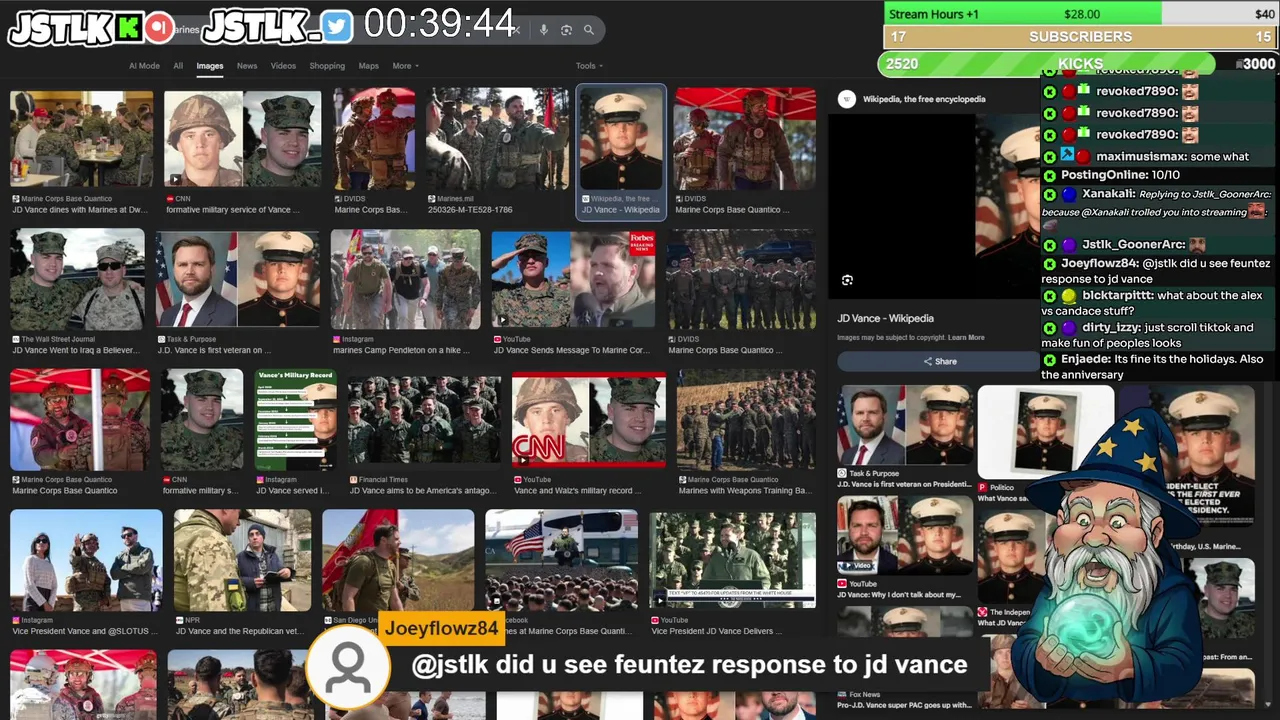Open 'marines Camp Pendleton on a hike' Instagram image
The width and height of the screenshot is (1280, 720).
tap(405, 280)
